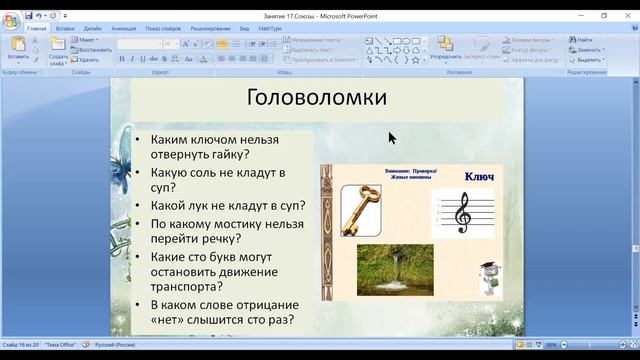Open Заменить dropdown in editing group
The height and width of the screenshot is (360, 640).
587,50
